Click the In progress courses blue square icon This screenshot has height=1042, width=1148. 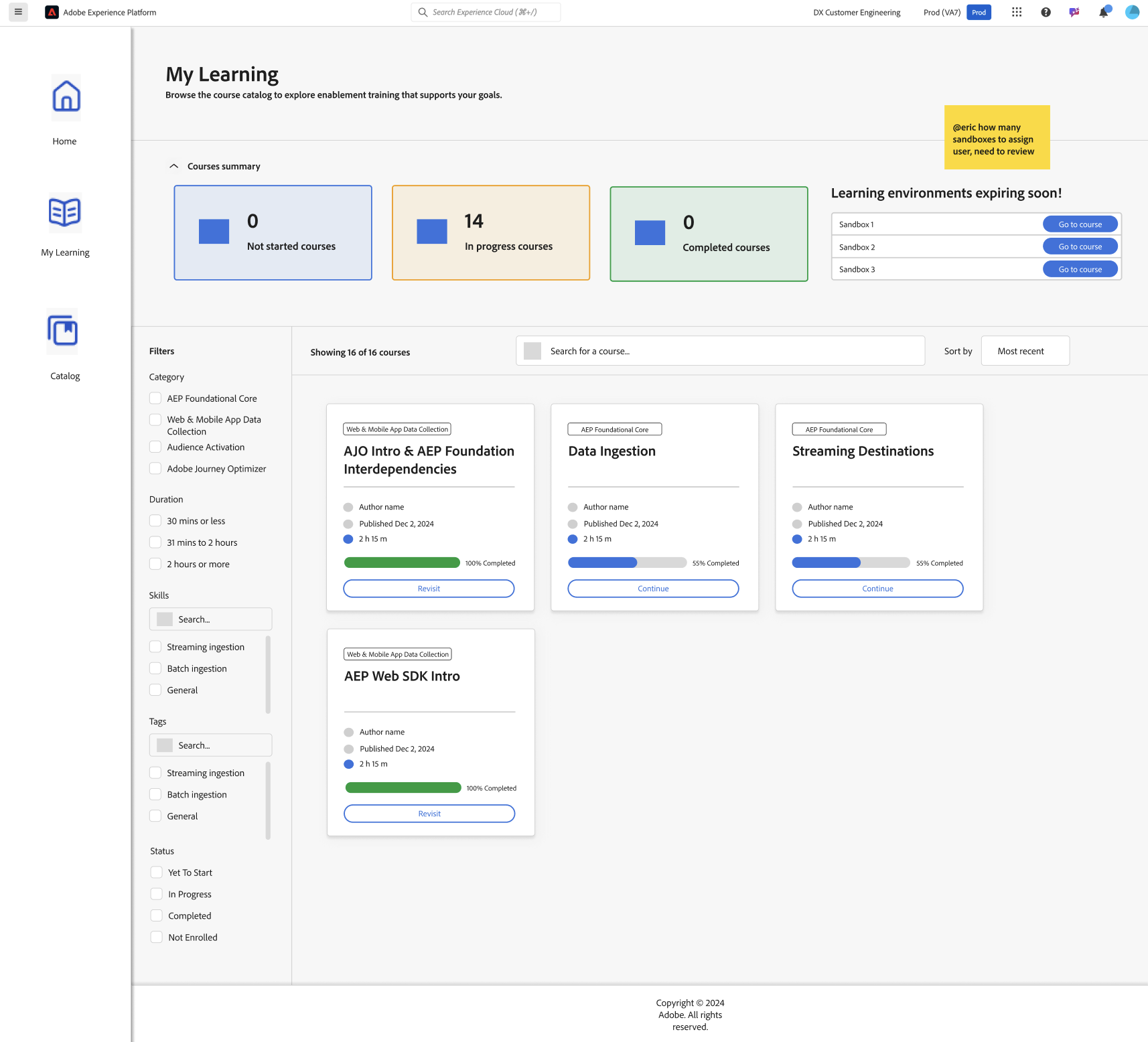(432, 232)
